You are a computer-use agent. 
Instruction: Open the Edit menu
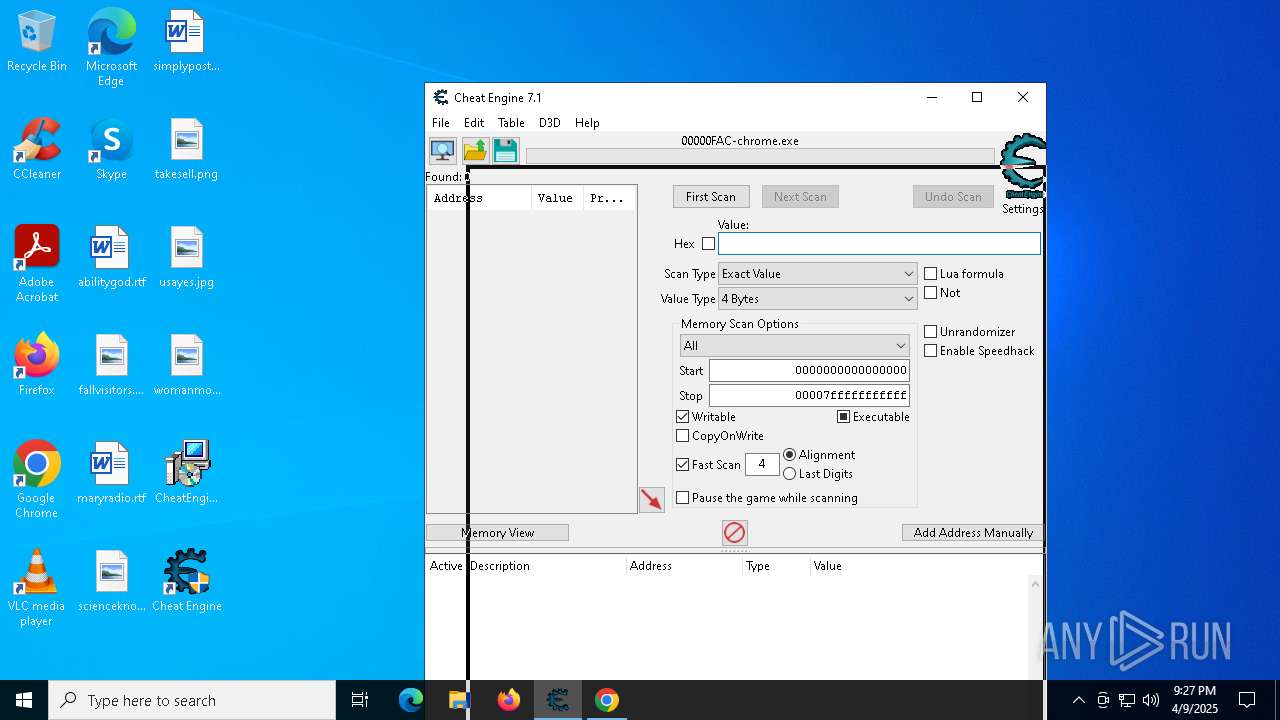tap(474, 123)
